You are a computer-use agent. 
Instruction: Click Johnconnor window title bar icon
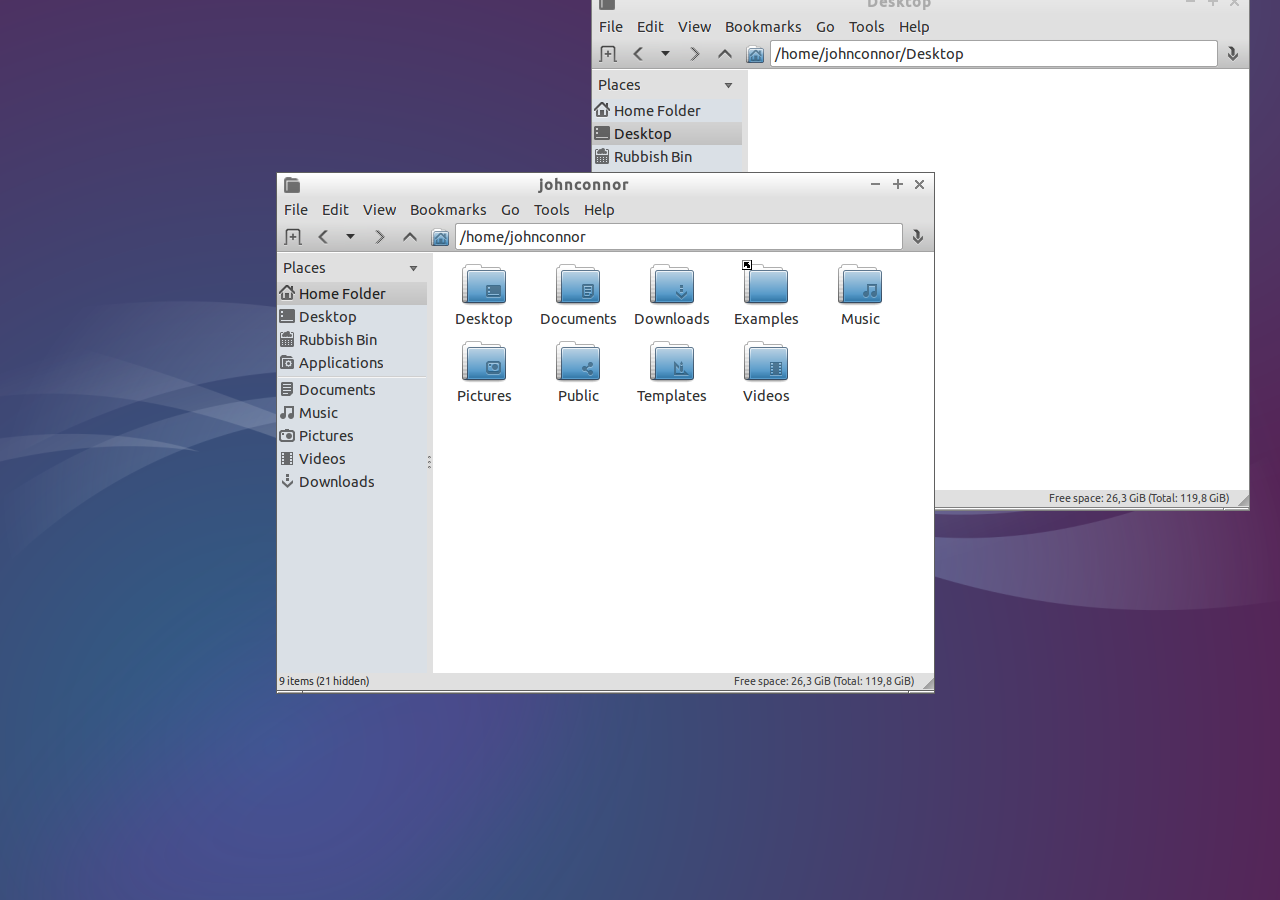292,185
